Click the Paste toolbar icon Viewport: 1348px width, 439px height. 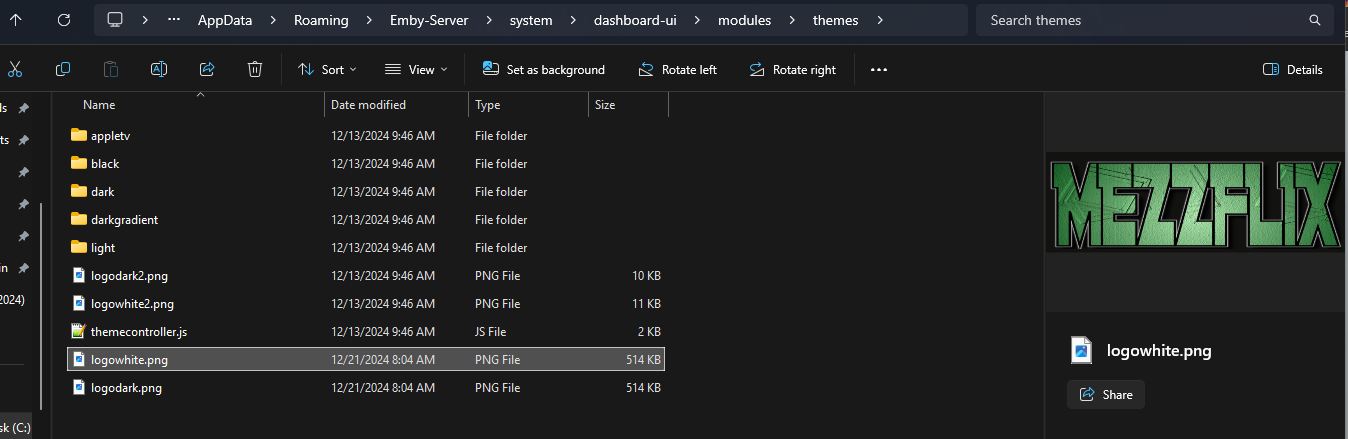pyautogui.click(x=111, y=69)
